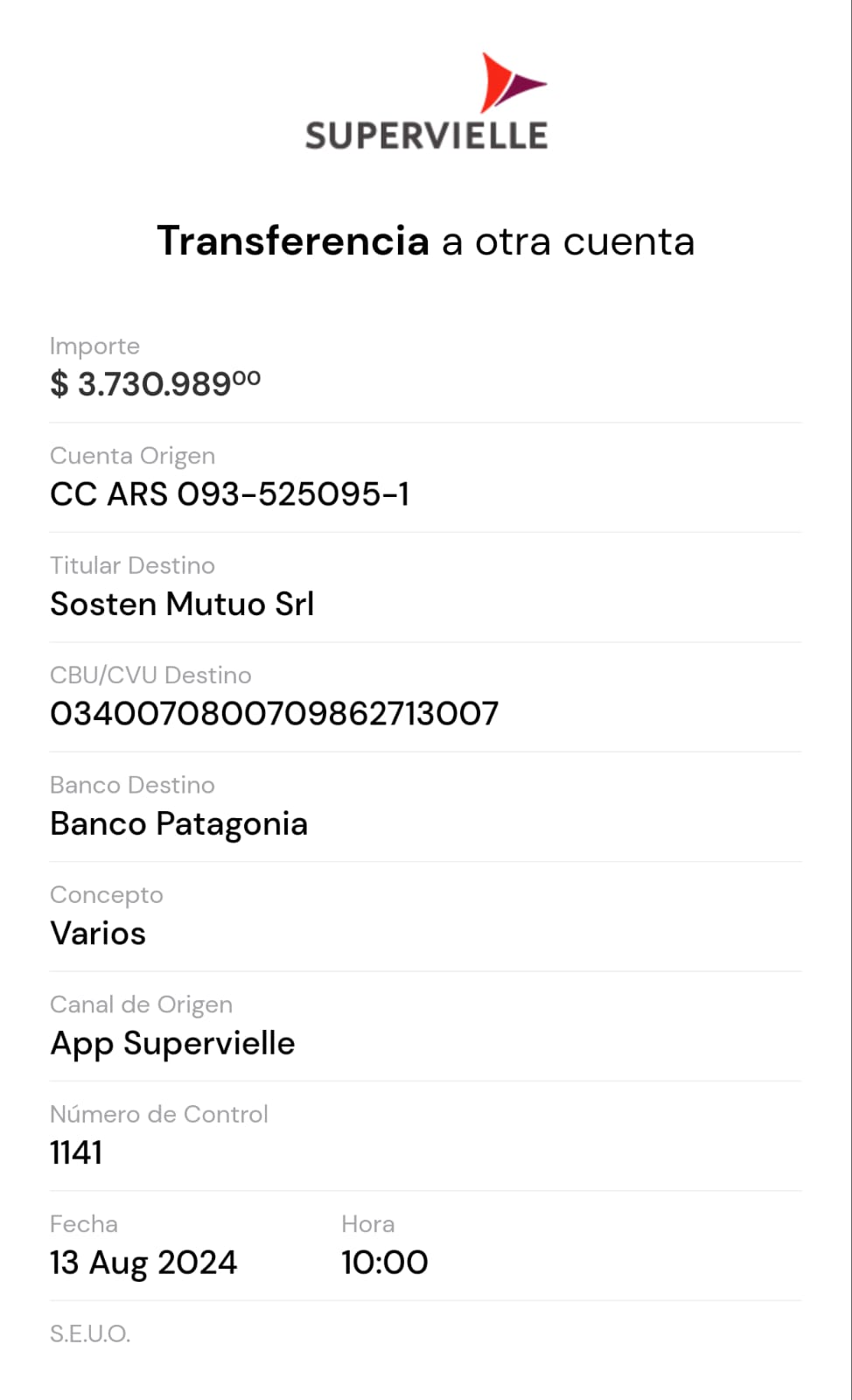Select origin account CC ARS 093-525095-1
Viewport: 852px width, 1400px height.
[229, 494]
